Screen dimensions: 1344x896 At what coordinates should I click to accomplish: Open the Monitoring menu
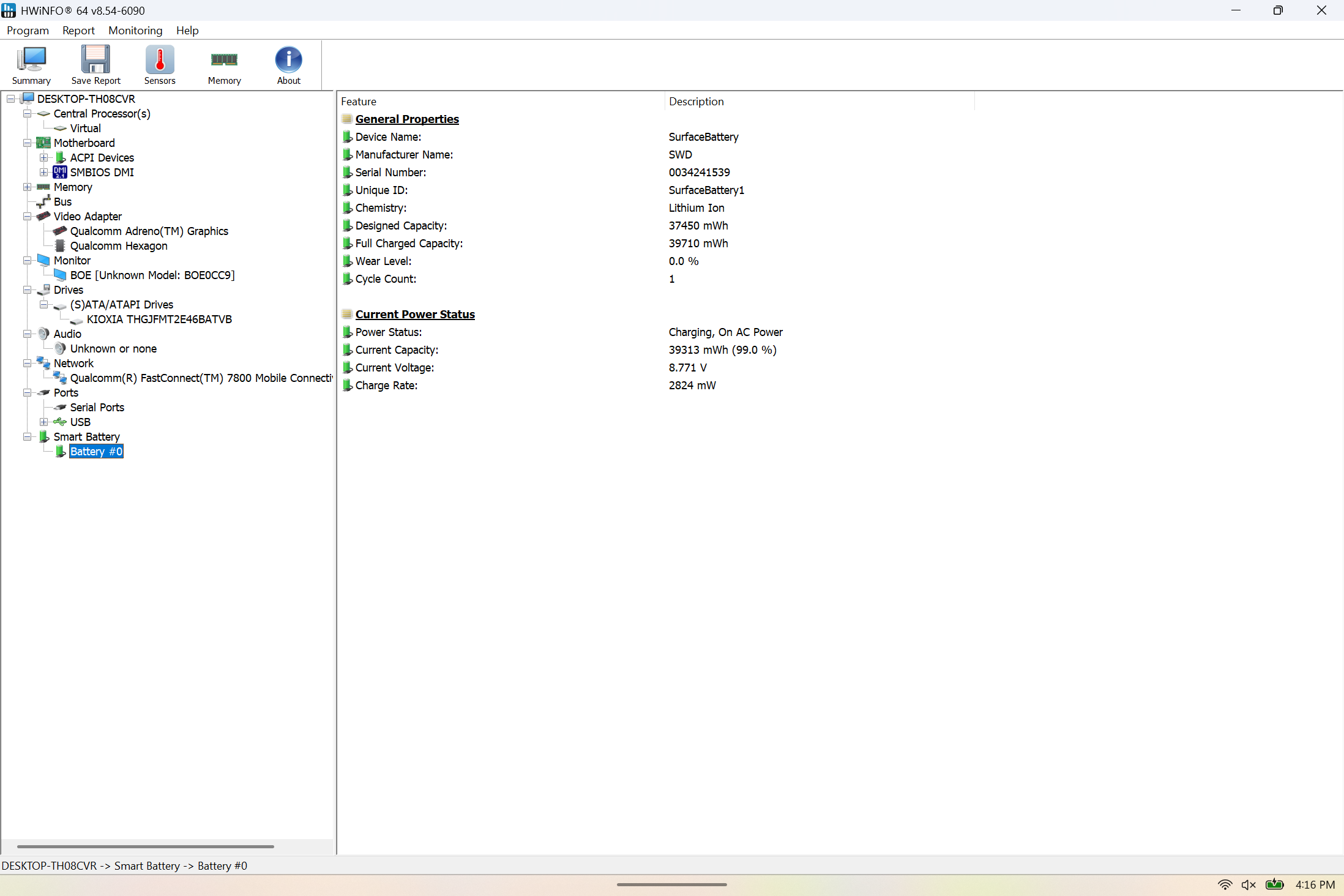[x=135, y=31]
